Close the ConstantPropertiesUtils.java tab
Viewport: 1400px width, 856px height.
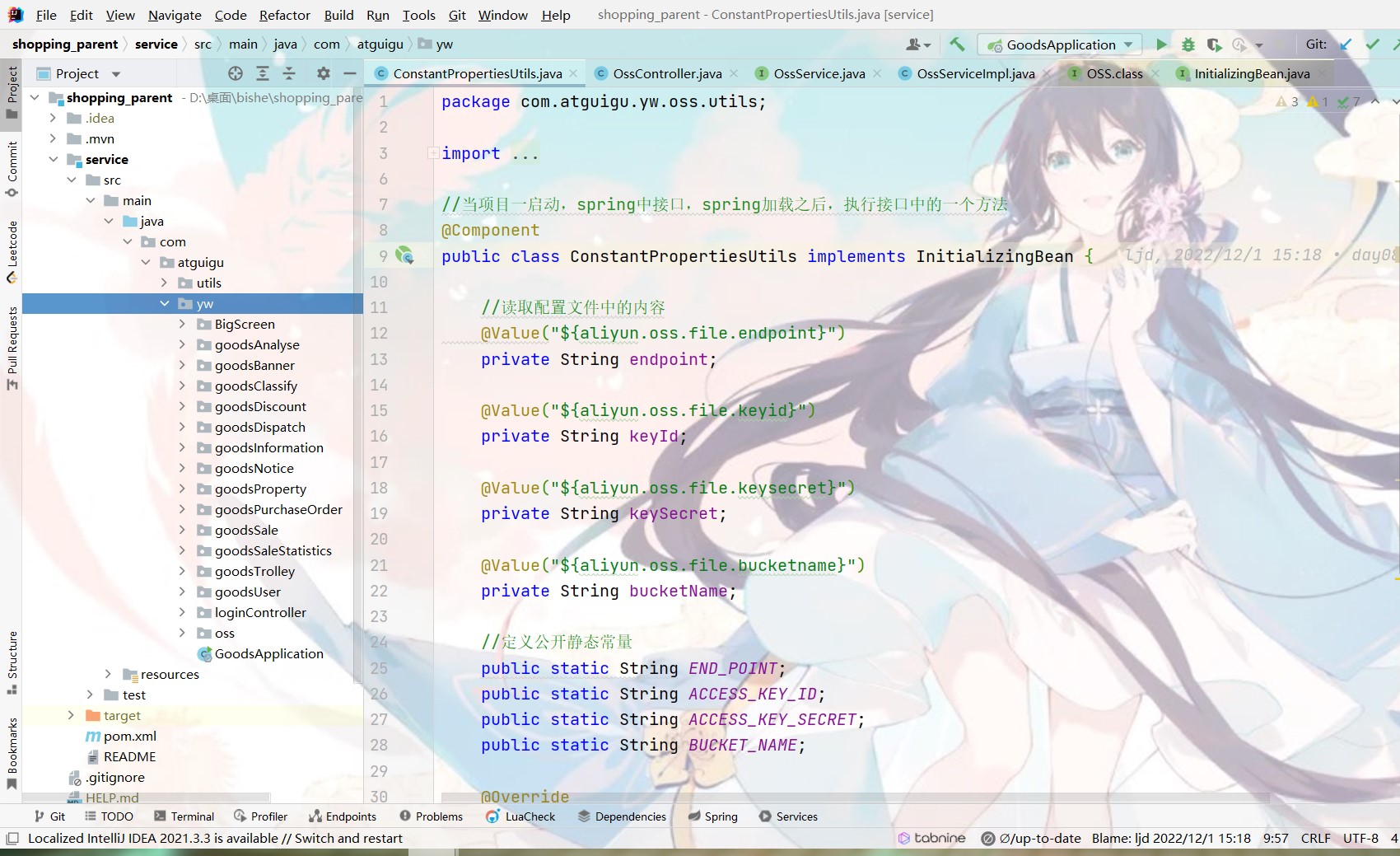[x=573, y=73]
